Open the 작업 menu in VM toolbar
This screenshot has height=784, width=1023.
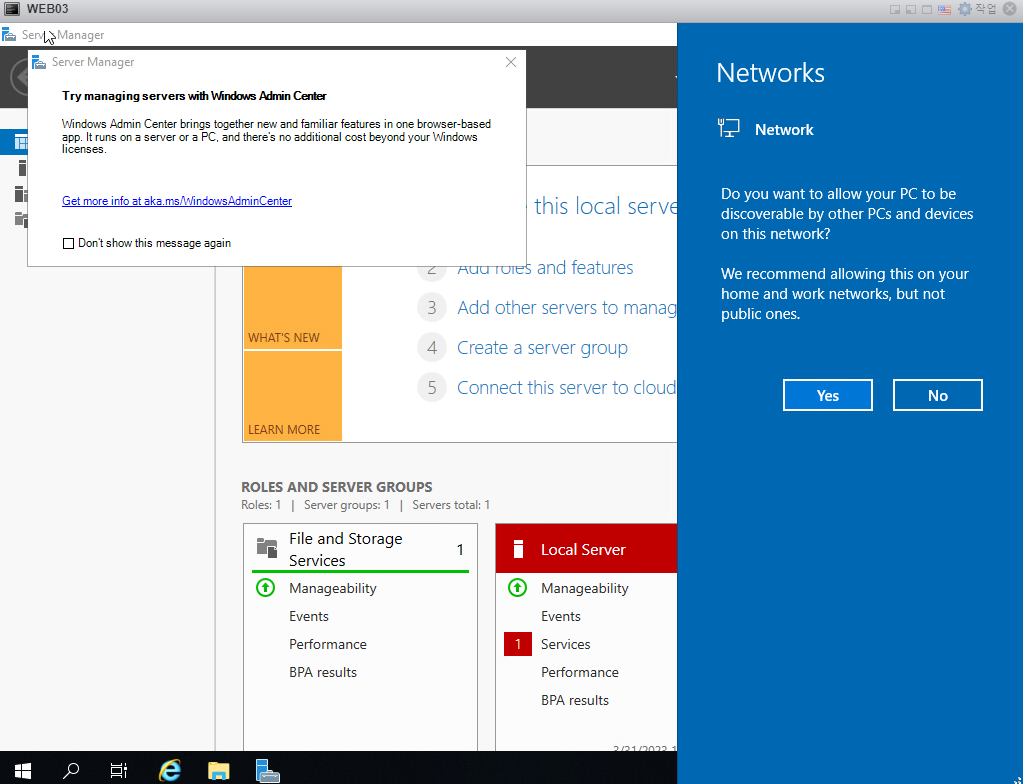(986, 9)
